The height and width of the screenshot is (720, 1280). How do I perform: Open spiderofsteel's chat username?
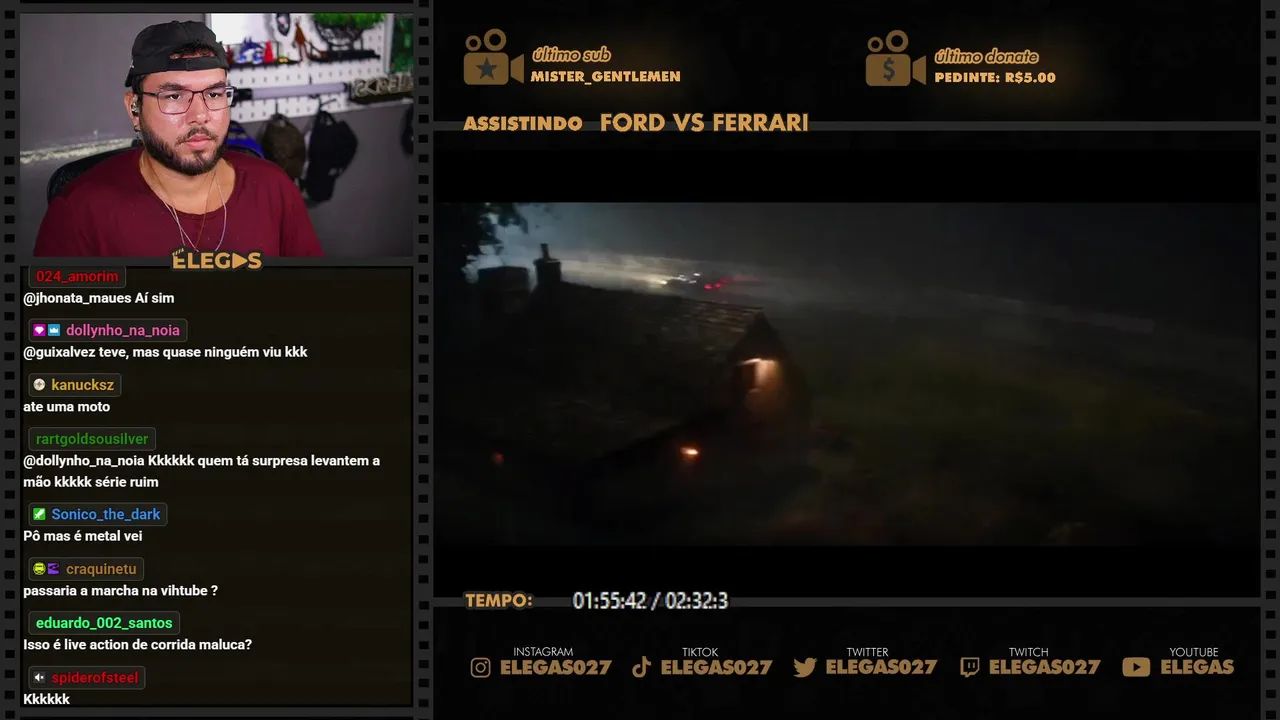click(95, 677)
